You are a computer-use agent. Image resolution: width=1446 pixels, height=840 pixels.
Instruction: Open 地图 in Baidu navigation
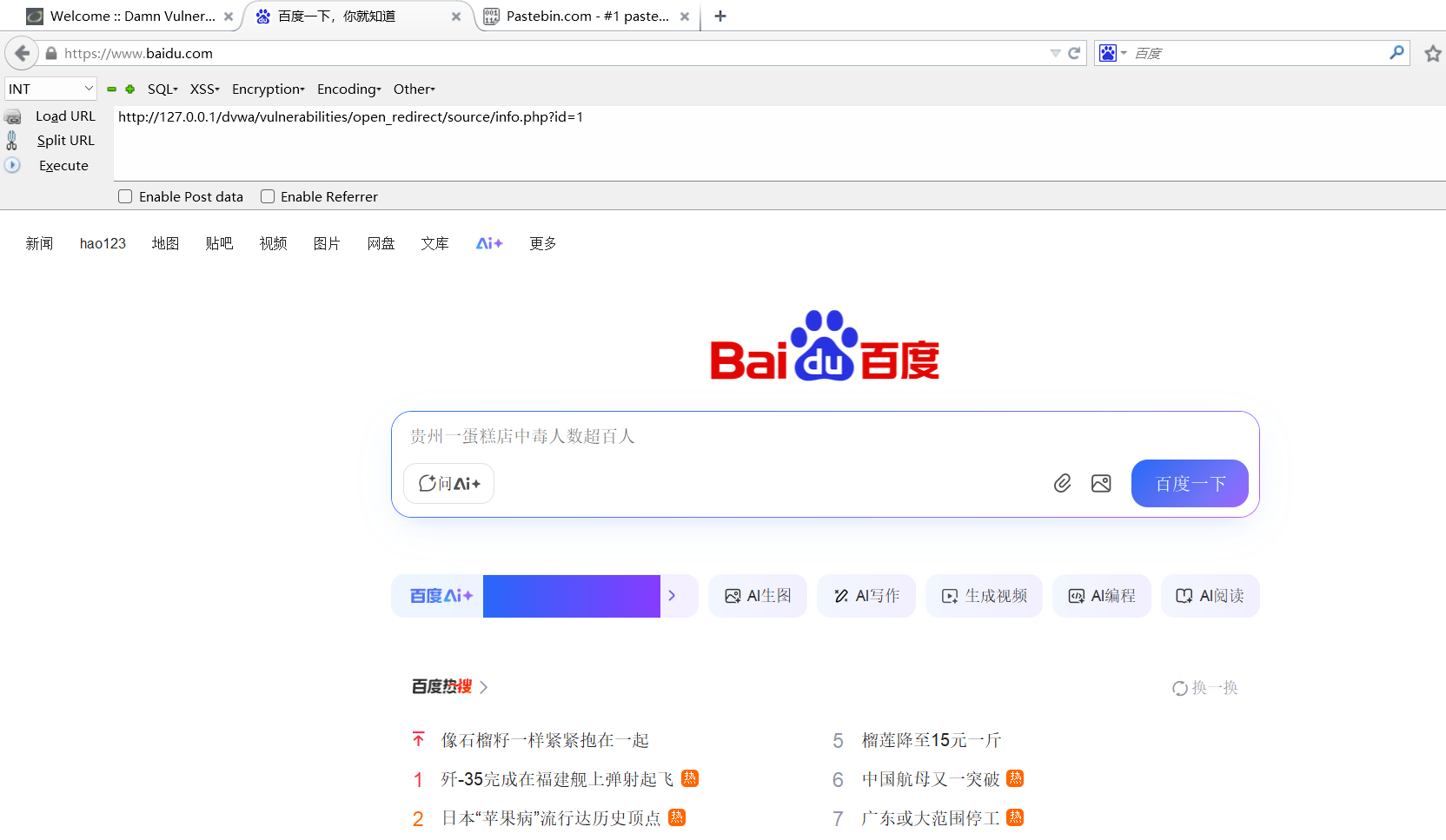[x=165, y=243]
